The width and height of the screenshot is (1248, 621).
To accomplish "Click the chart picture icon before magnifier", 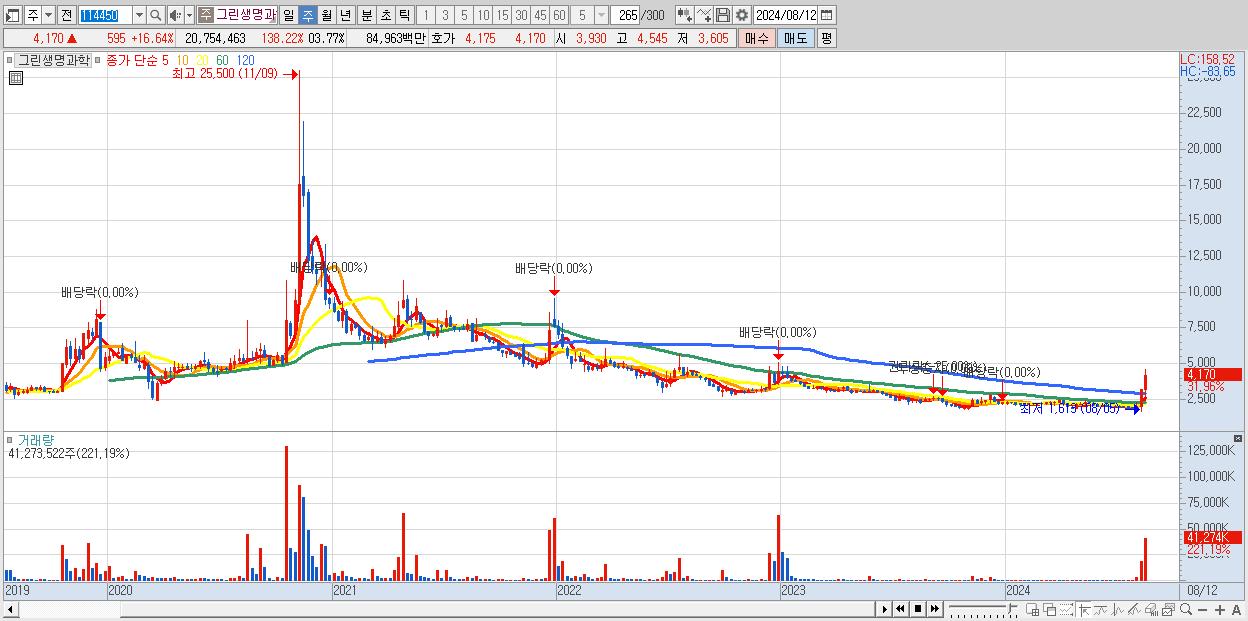I will (1168, 609).
